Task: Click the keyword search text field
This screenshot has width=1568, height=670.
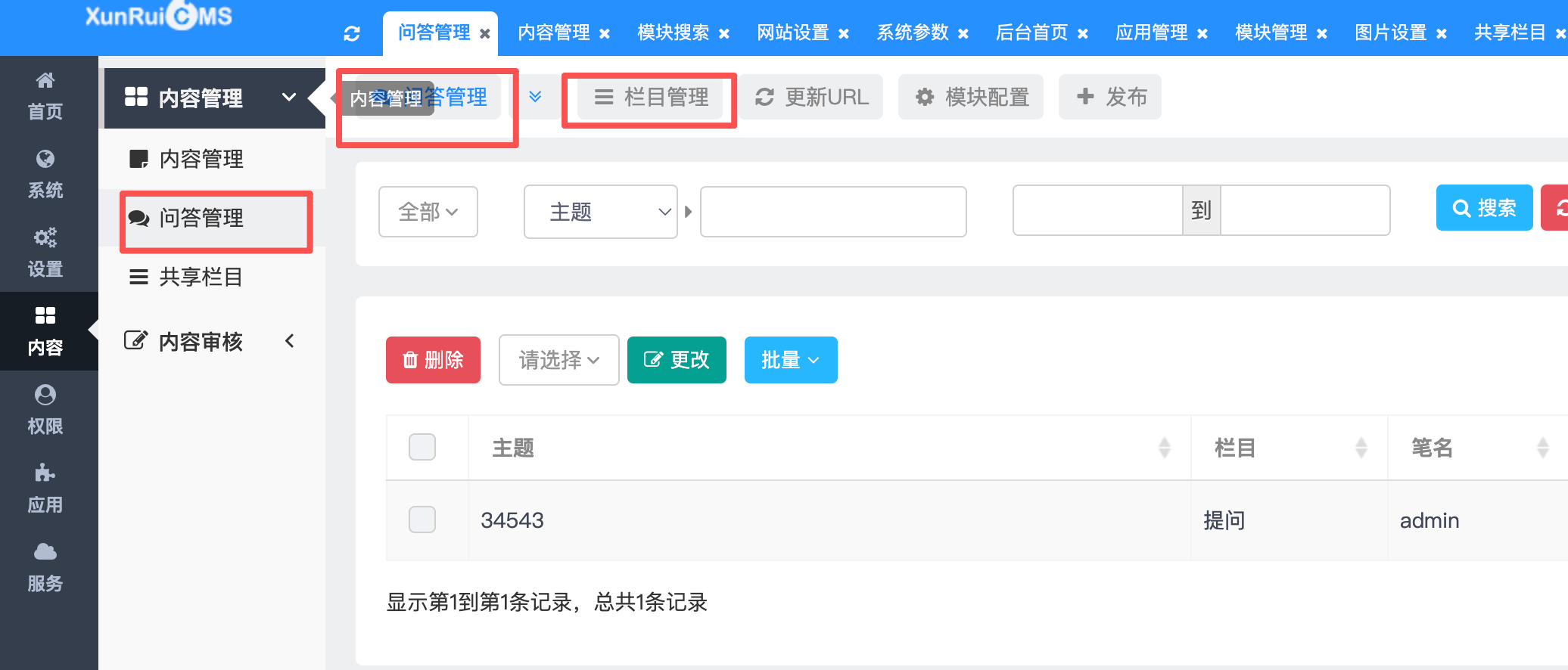Action: pyautogui.click(x=833, y=212)
